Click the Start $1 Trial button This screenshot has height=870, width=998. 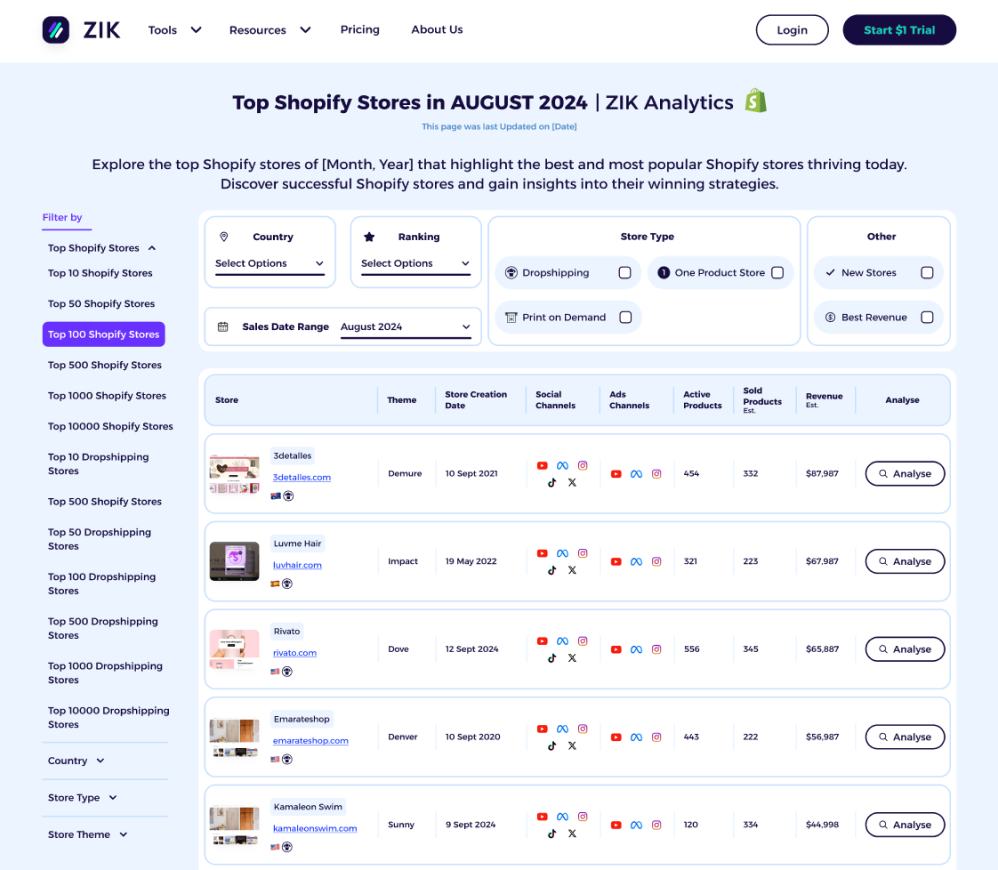click(899, 30)
